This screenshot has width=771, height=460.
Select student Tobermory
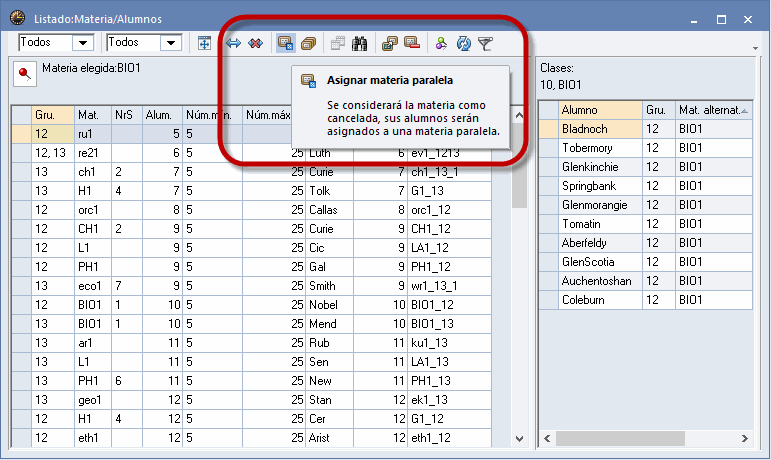coord(600,148)
